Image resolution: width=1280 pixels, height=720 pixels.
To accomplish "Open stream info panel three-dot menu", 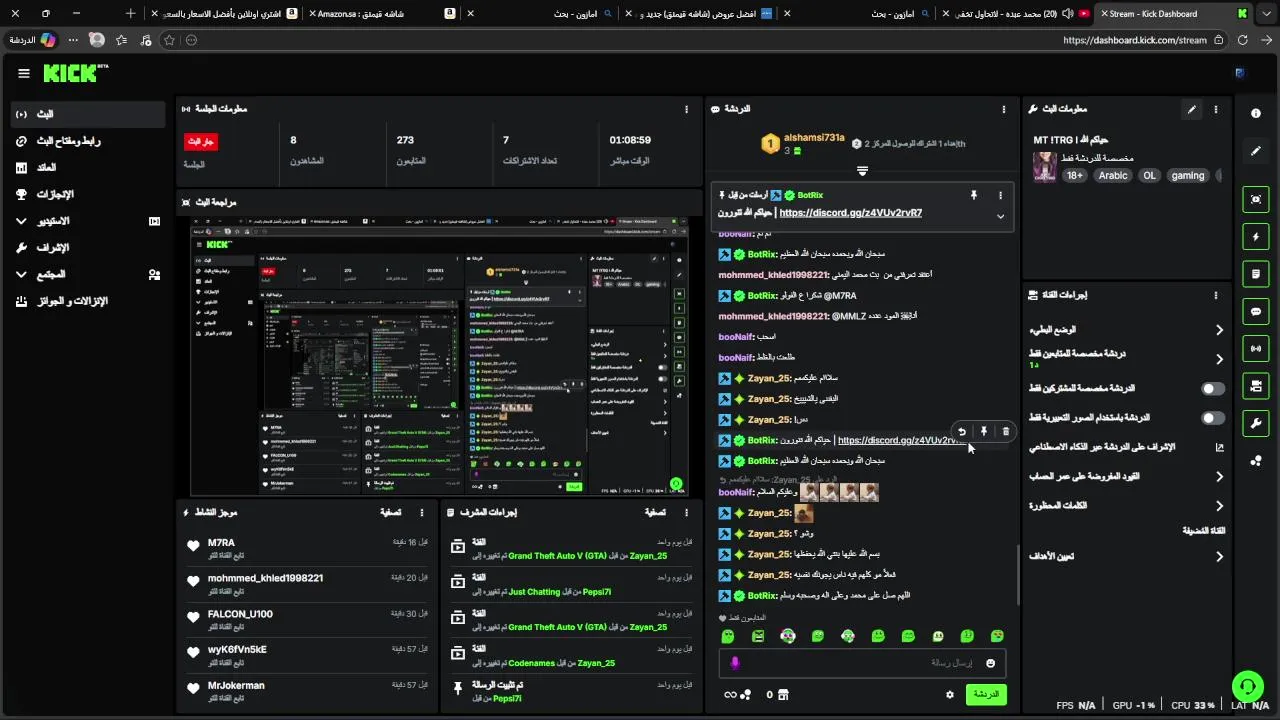I will pyautogui.click(x=1216, y=109).
